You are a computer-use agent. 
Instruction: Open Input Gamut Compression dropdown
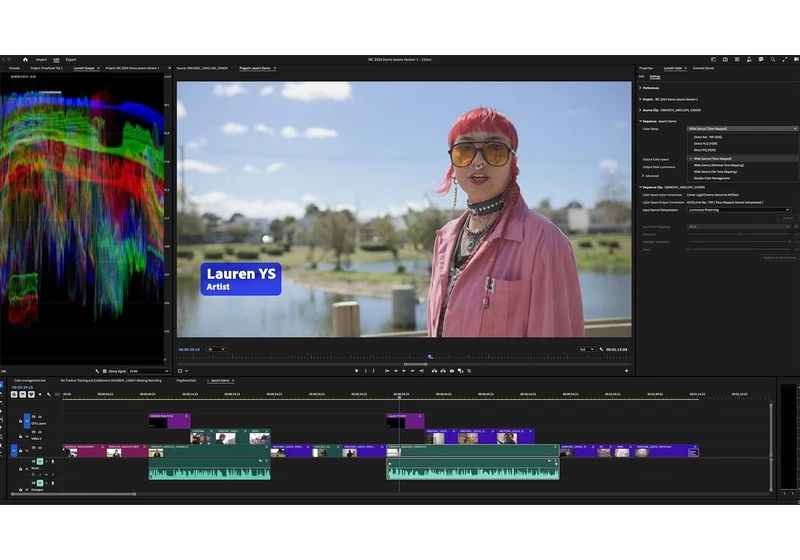[x=739, y=210]
